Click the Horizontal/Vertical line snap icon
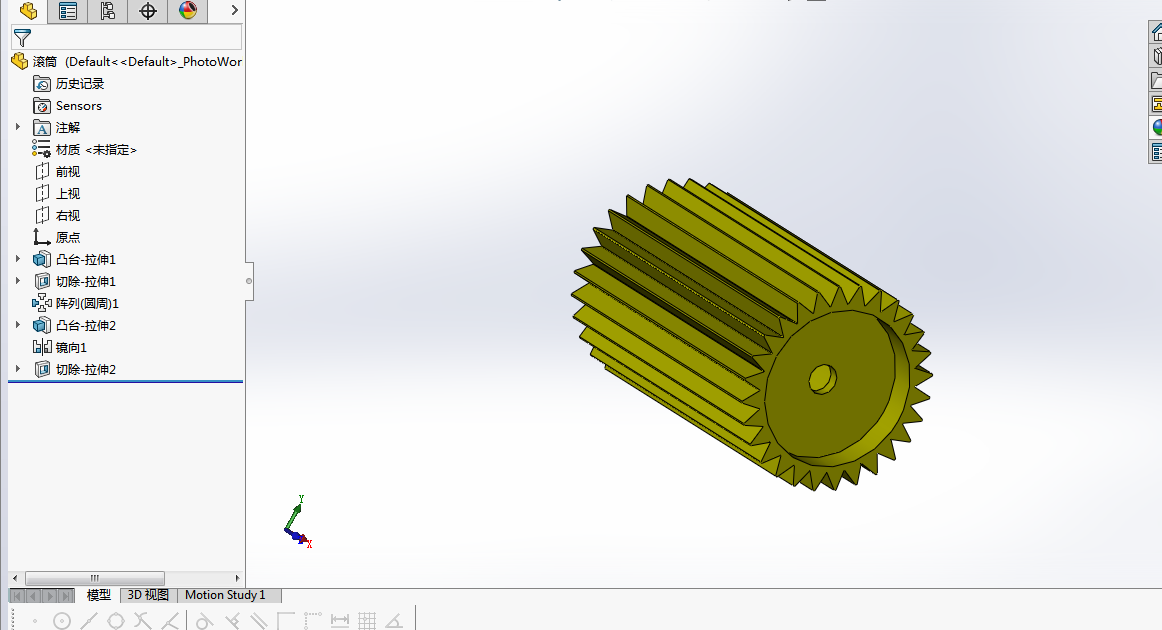 [x=286, y=621]
